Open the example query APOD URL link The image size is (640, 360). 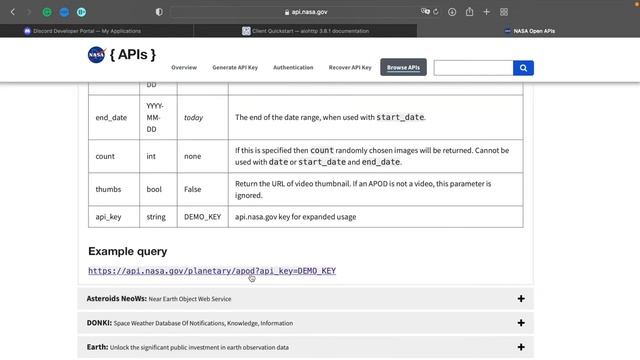click(212, 271)
